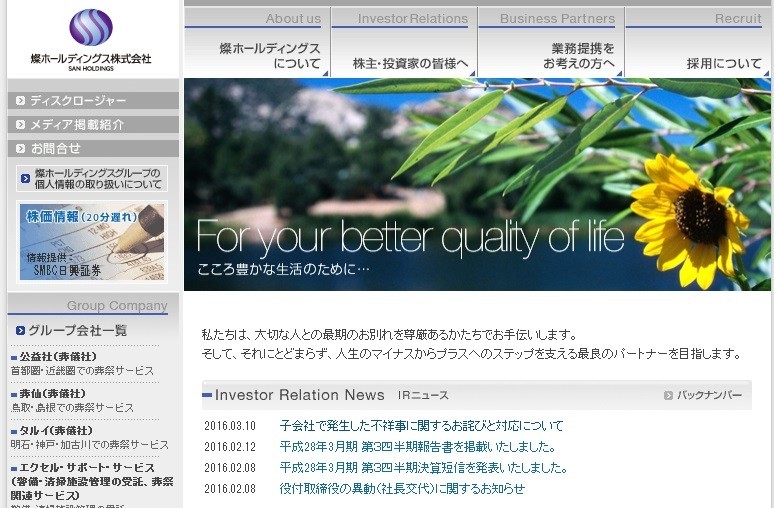Open the 葬仙(葬儀社) link

pos(52,393)
